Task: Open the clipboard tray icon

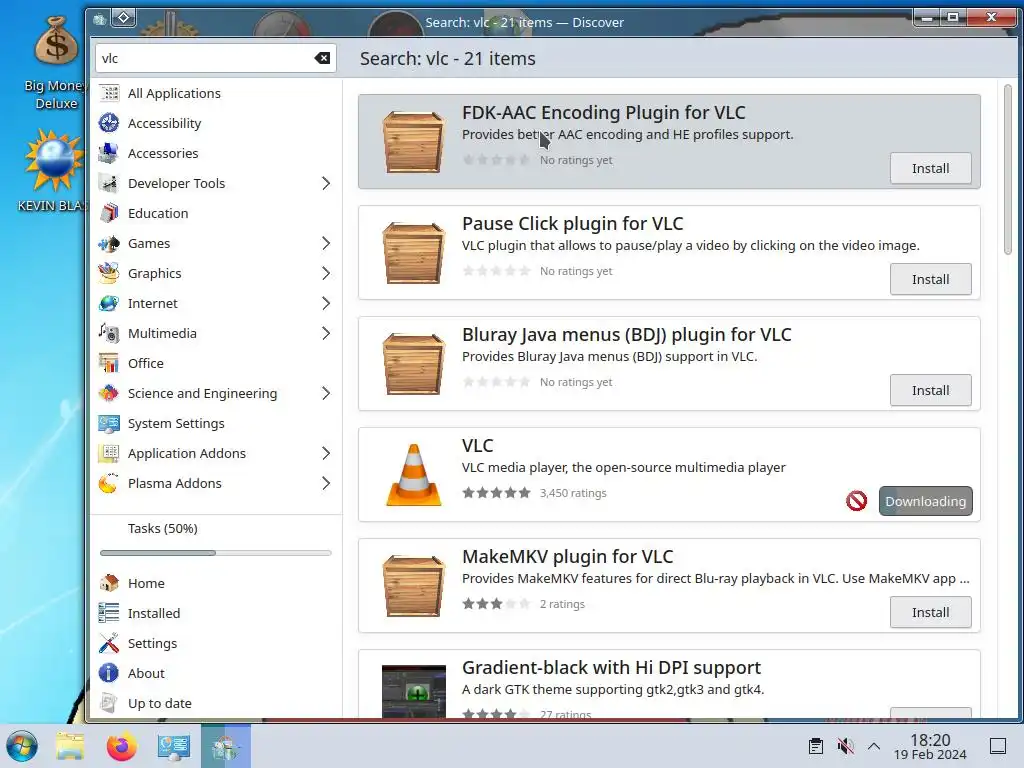Action: pyautogui.click(x=816, y=746)
